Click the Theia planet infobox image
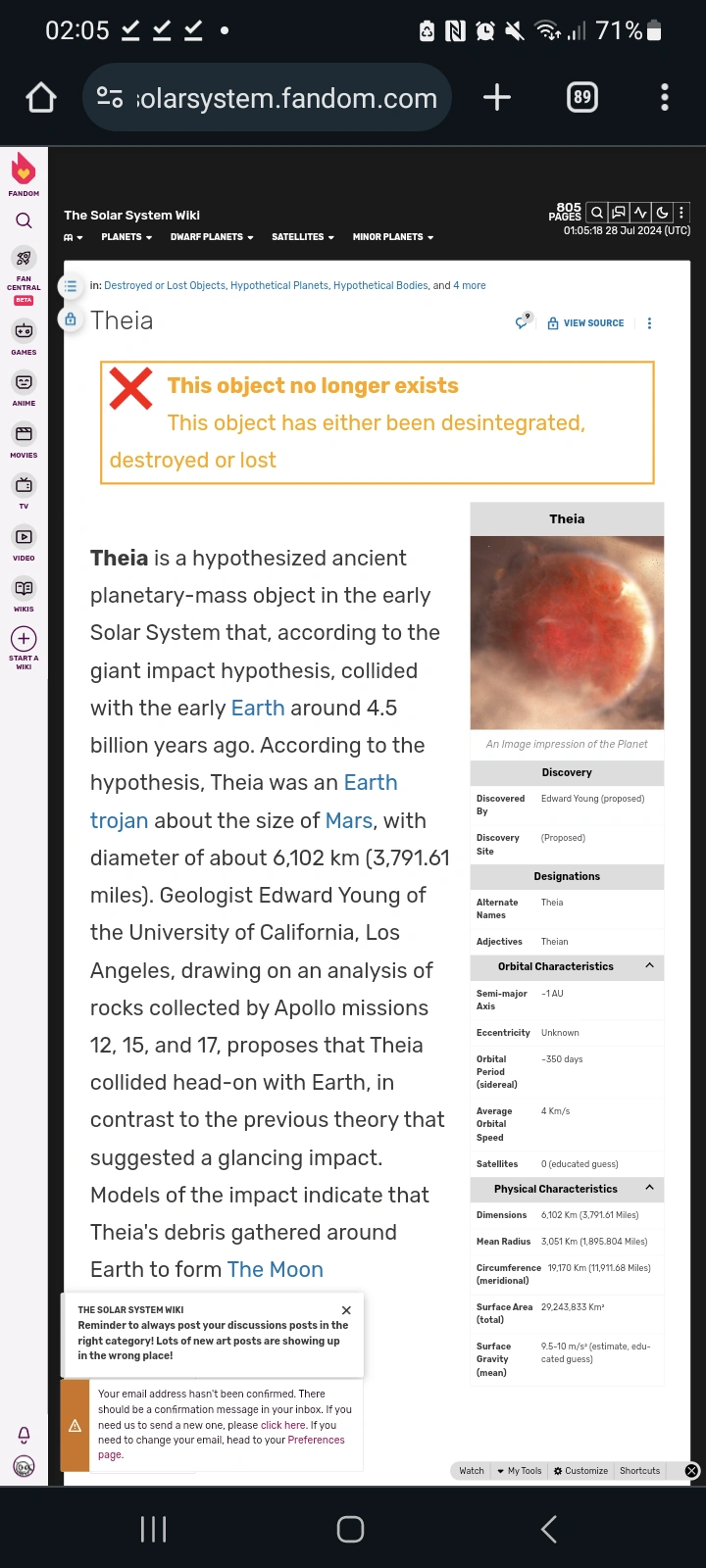706x1568 pixels. [x=567, y=632]
